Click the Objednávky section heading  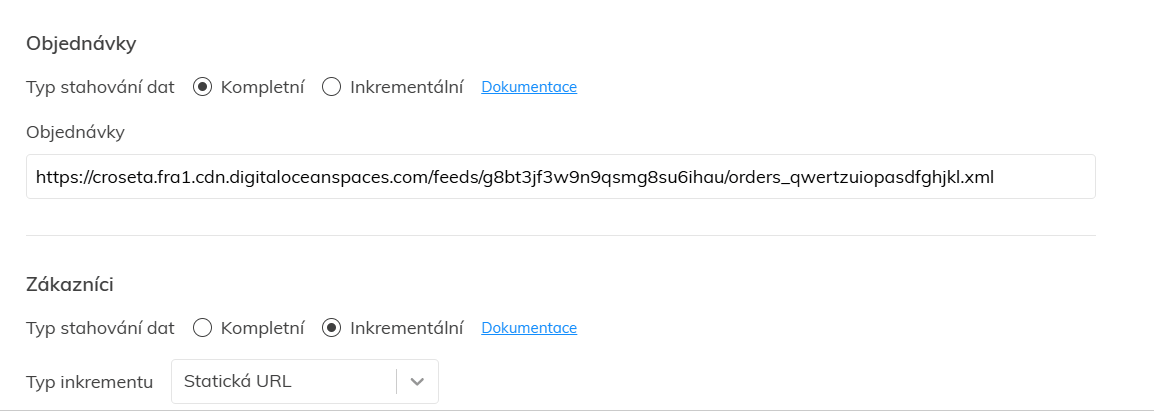click(x=81, y=43)
